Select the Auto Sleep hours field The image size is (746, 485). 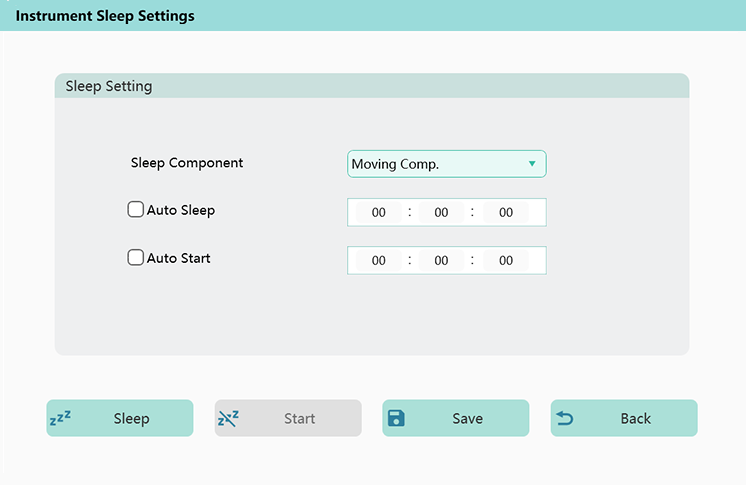pyautogui.click(x=379, y=213)
